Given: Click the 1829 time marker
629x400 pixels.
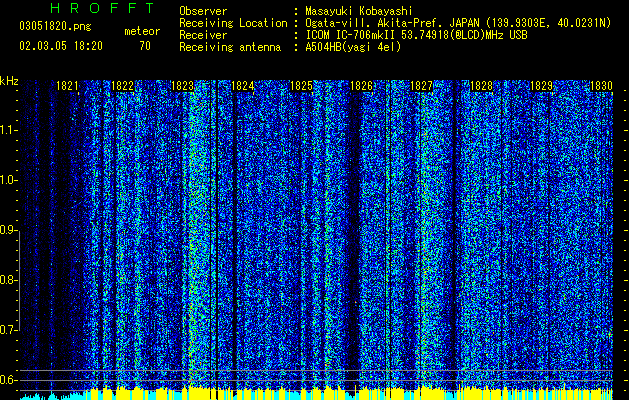Looking at the screenshot, I should coord(542,86).
